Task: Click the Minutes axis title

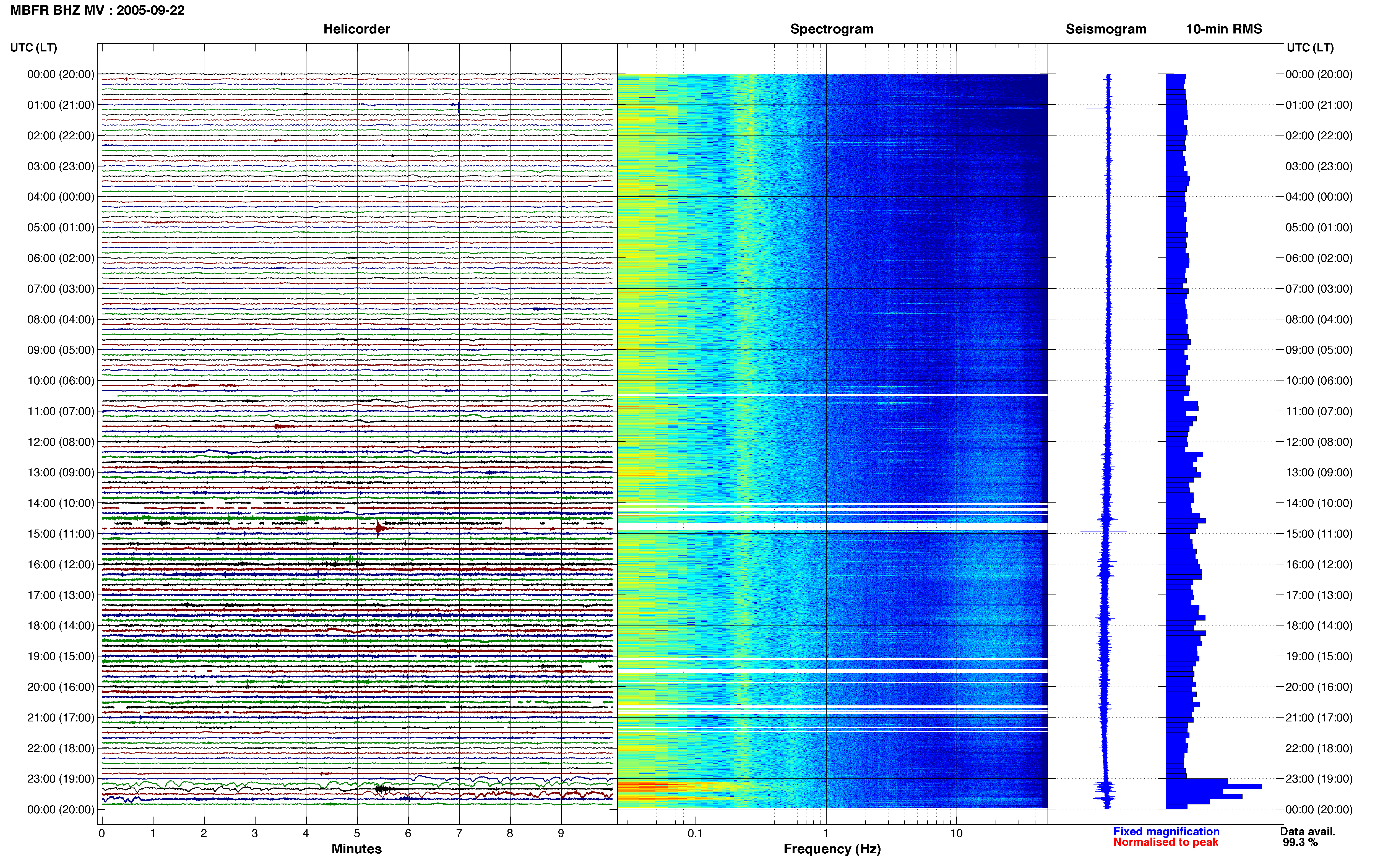Action: [356, 849]
